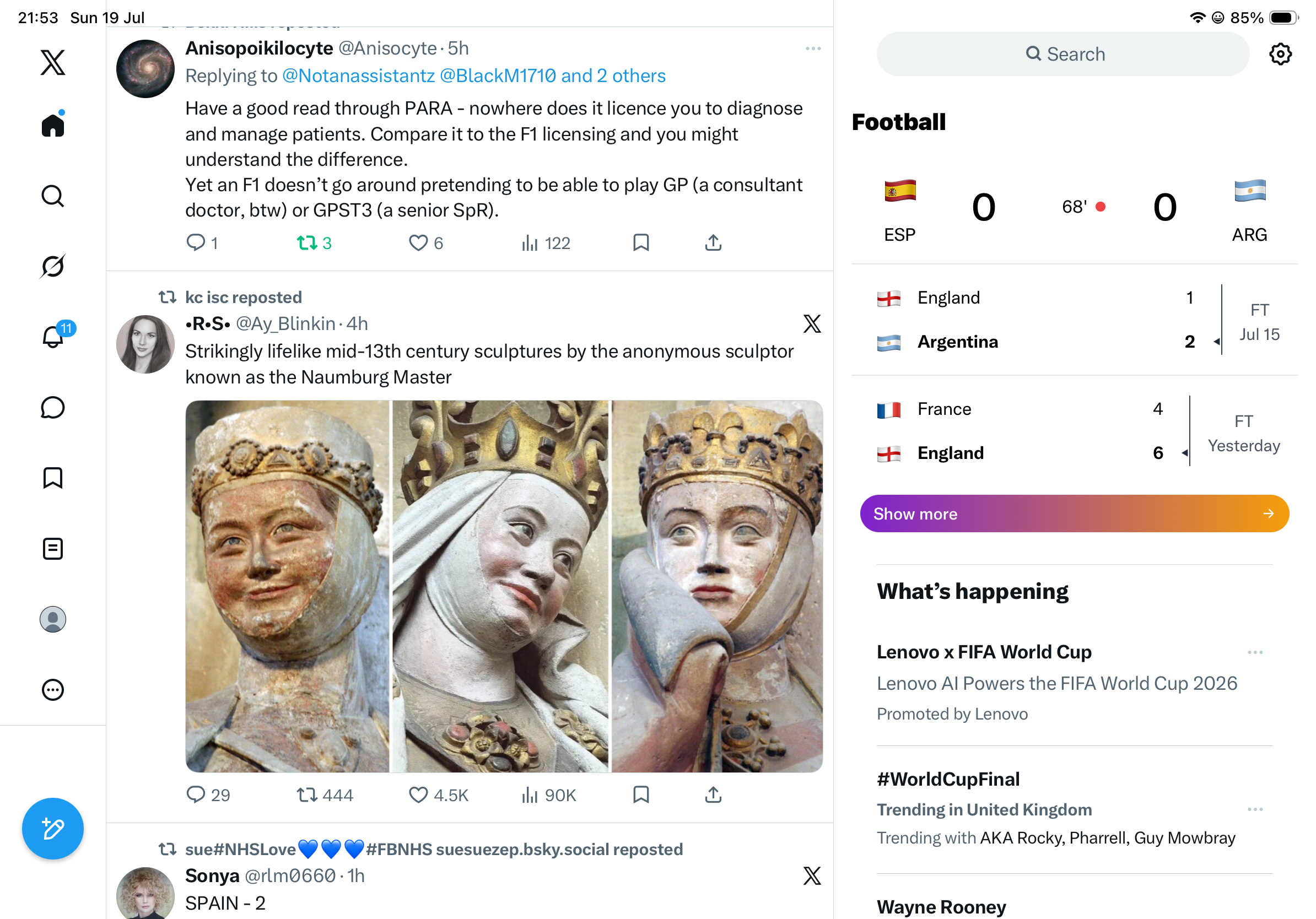Focus the Search input field
Viewport: 1316px width, 919px height.
tap(1062, 54)
